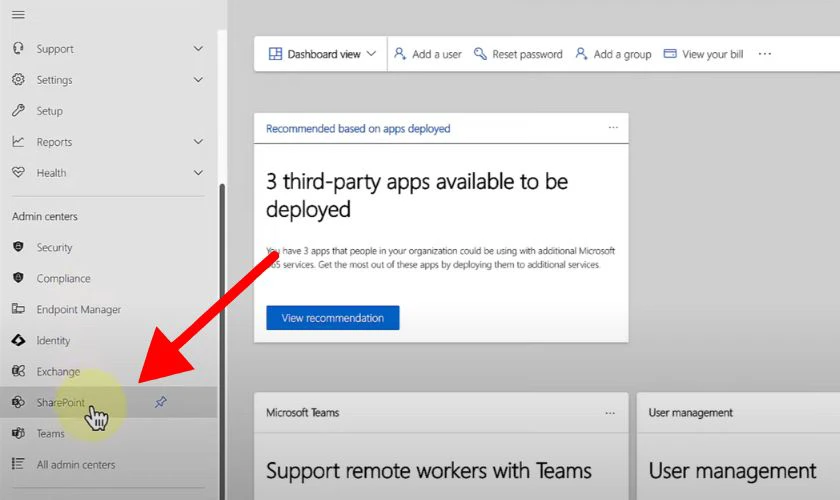Click the View your bill card icon
Screen dimensions: 840x500
point(670,54)
